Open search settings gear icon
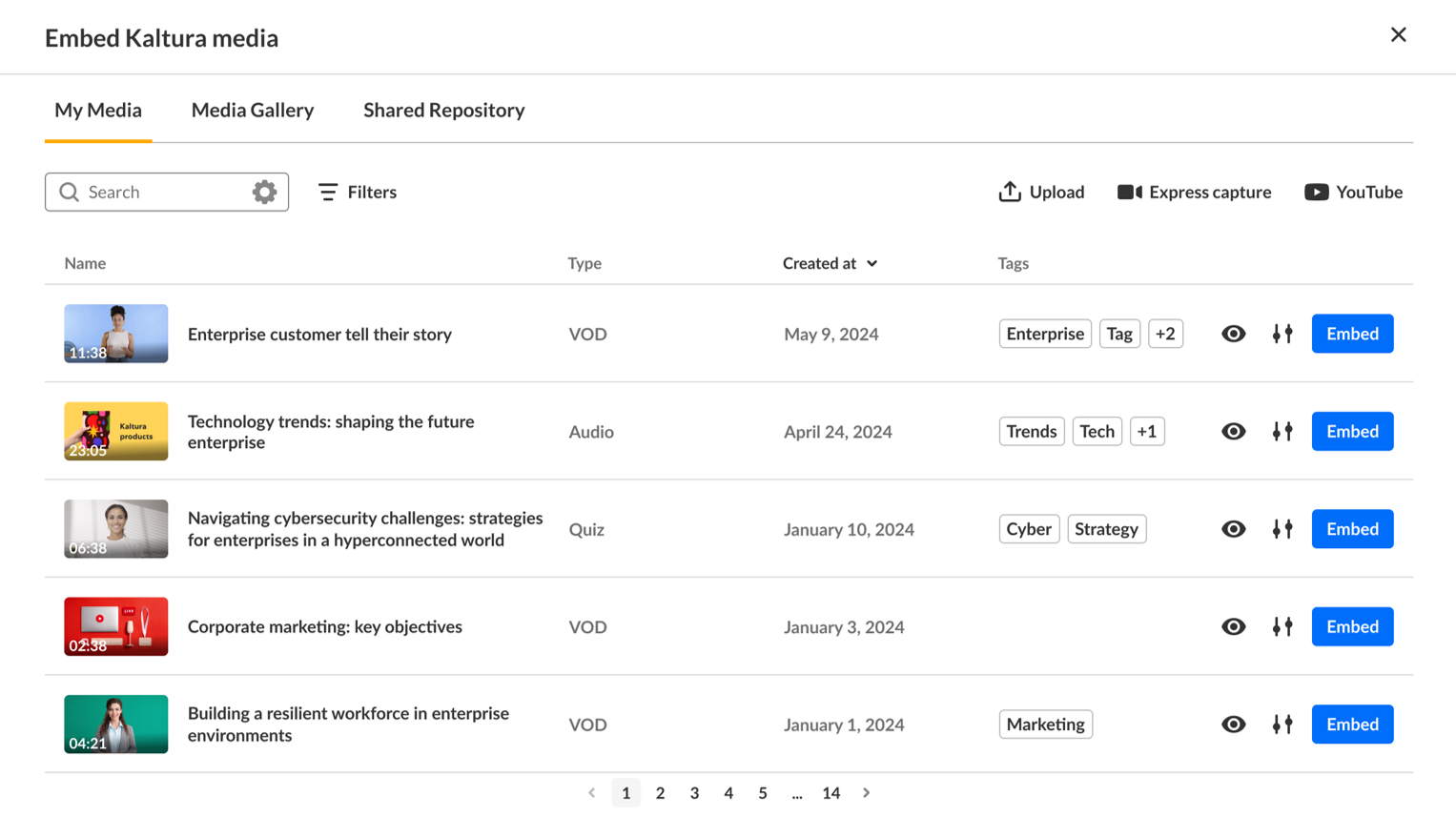 click(x=264, y=192)
